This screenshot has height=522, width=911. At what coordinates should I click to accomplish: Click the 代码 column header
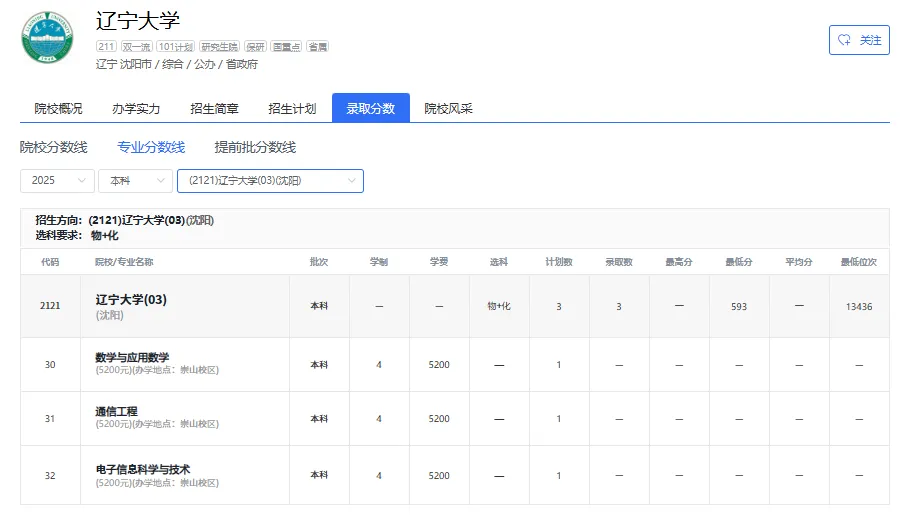[50, 262]
